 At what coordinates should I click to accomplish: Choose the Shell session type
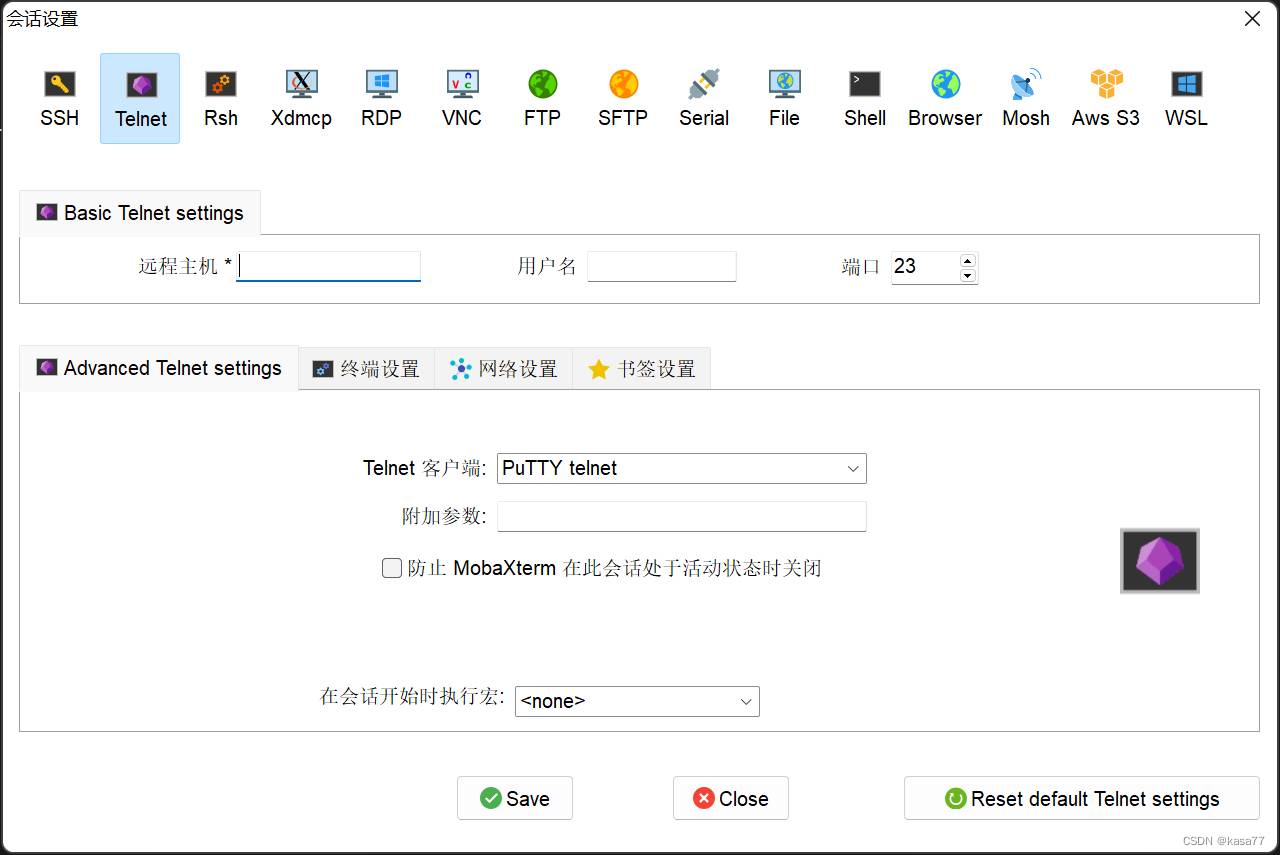(865, 99)
